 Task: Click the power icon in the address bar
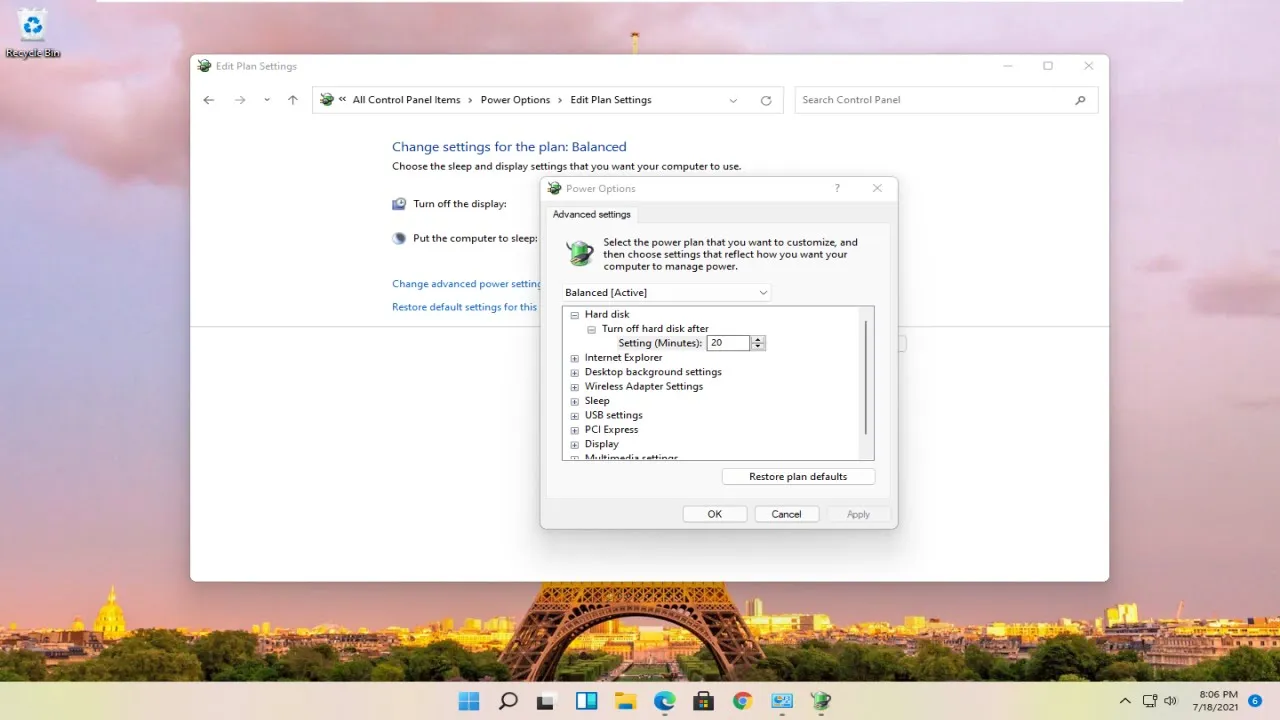[x=327, y=100]
